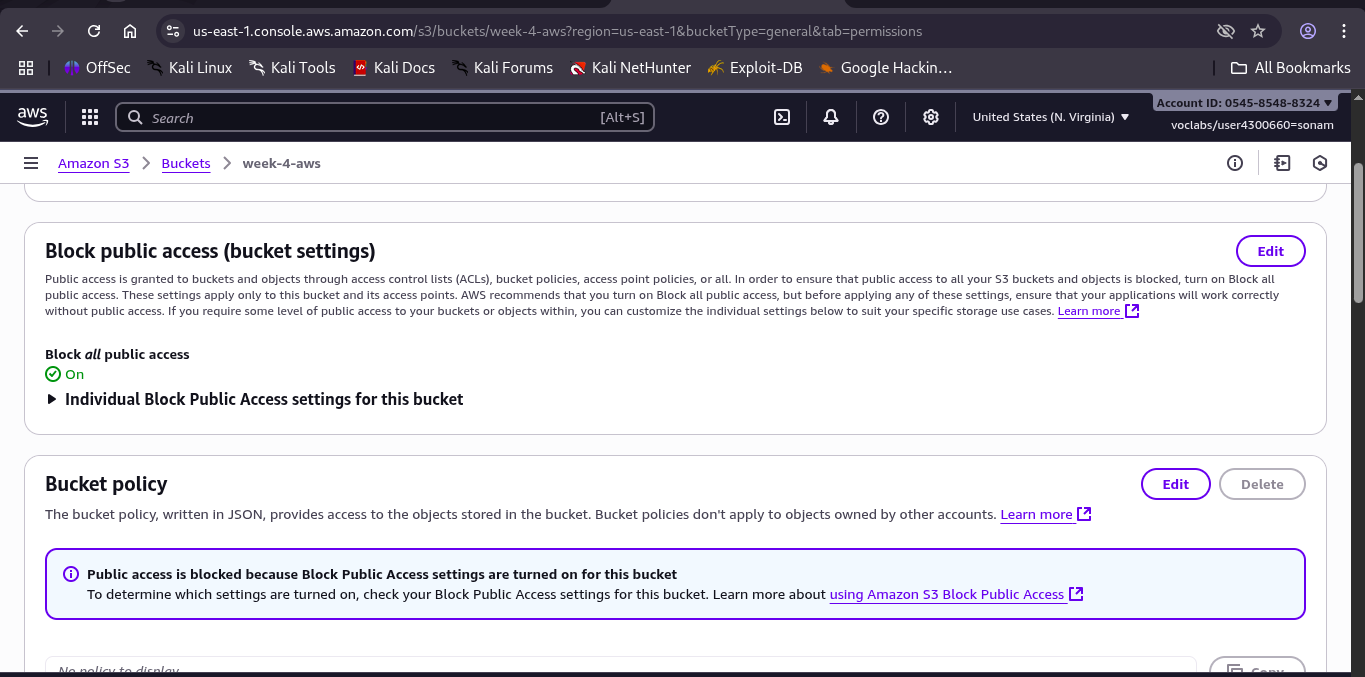Open using Amazon S3 Block Public Access link
The height and width of the screenshot is (677, 1365).
point(956,594)
